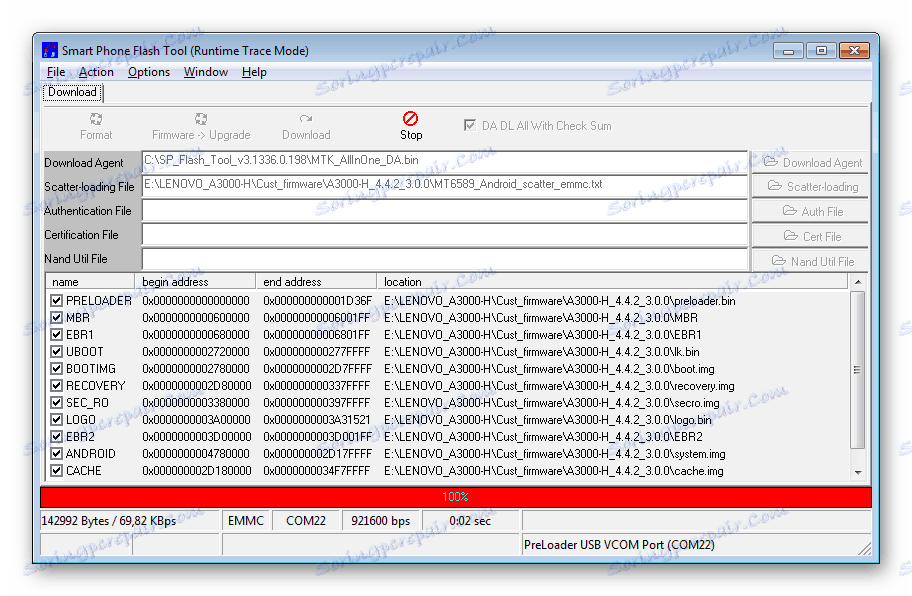Click the Cert File browse button

(810, 236)
